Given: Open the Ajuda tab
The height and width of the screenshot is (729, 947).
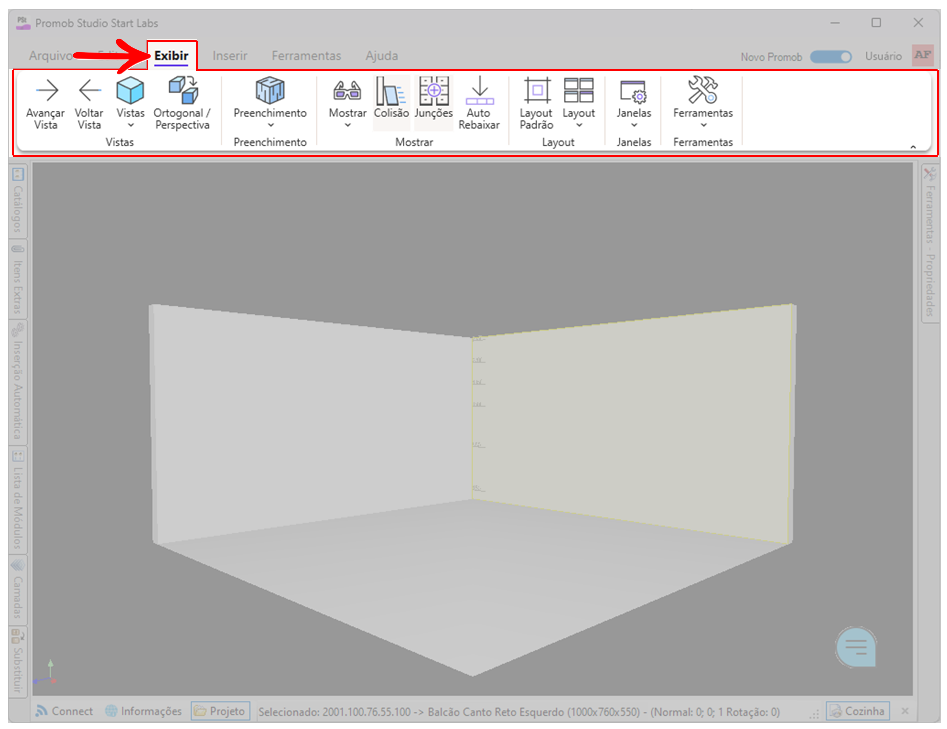Looking at the screenshot, I should coord(382,56).
